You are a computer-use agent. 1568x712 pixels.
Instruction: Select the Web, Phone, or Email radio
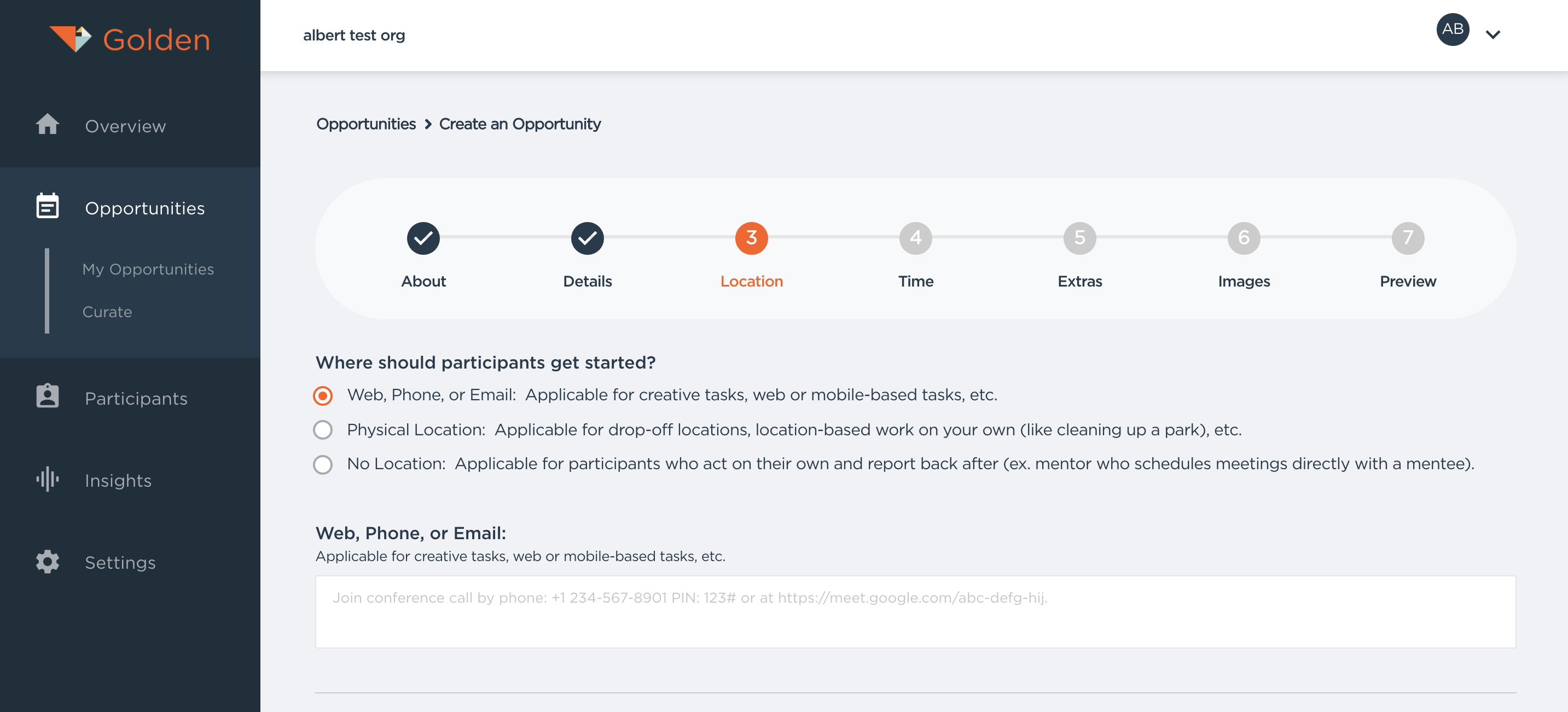(x=323, y=395)
